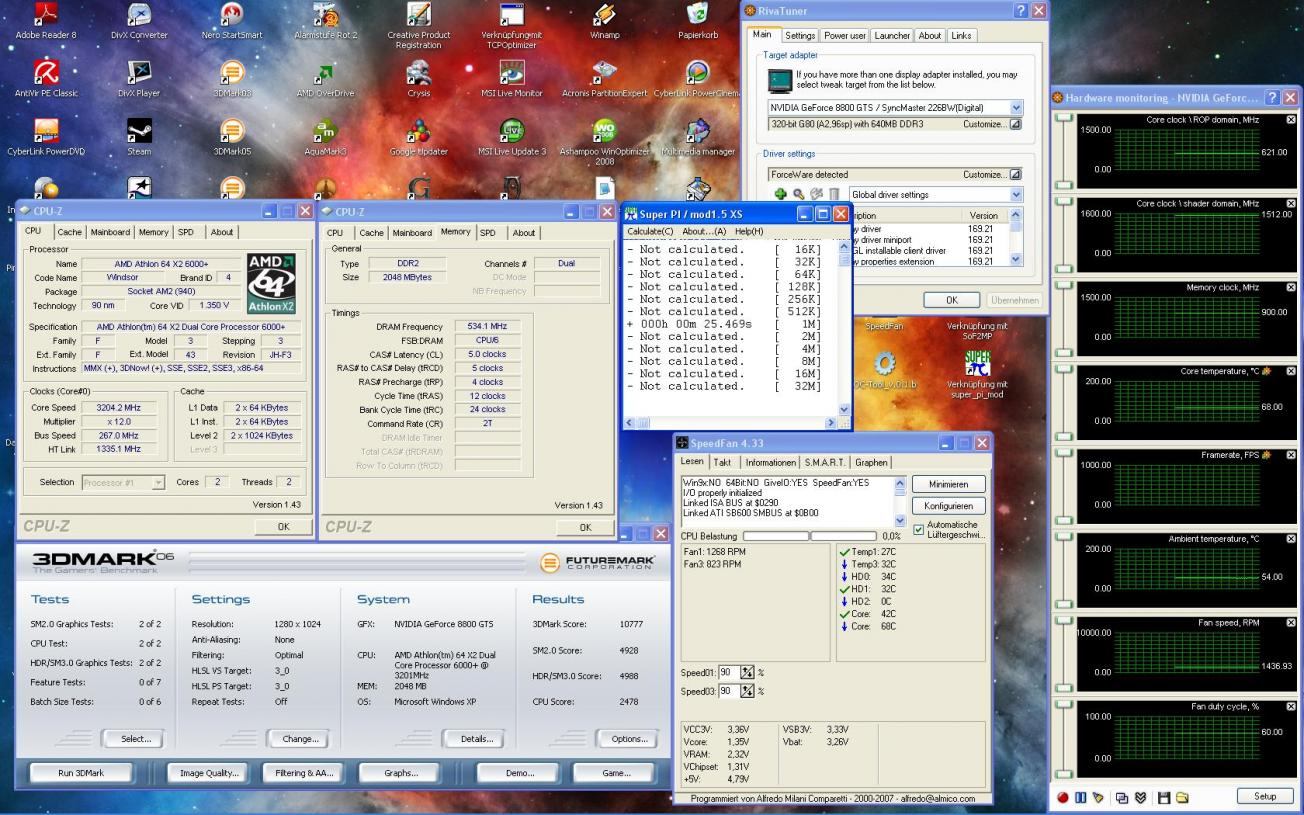The height and width of the screenshot is (815, 1304).
Task: Click Image Quality... button in 3DMark06
Action: coord(208,773)
